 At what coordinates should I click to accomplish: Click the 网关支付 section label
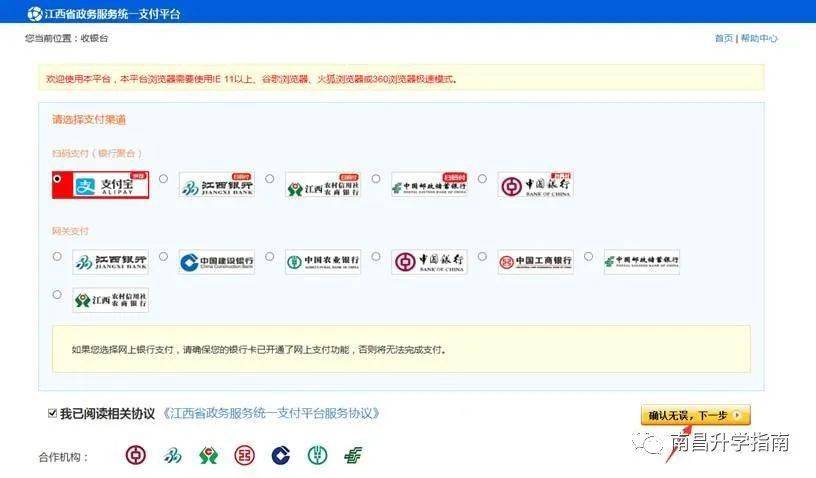pyautogui.click(x=70, y=231)
